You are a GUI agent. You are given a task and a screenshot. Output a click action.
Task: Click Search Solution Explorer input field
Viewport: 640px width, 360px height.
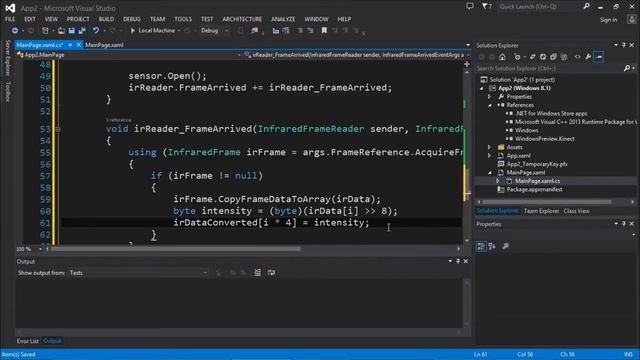549,69
